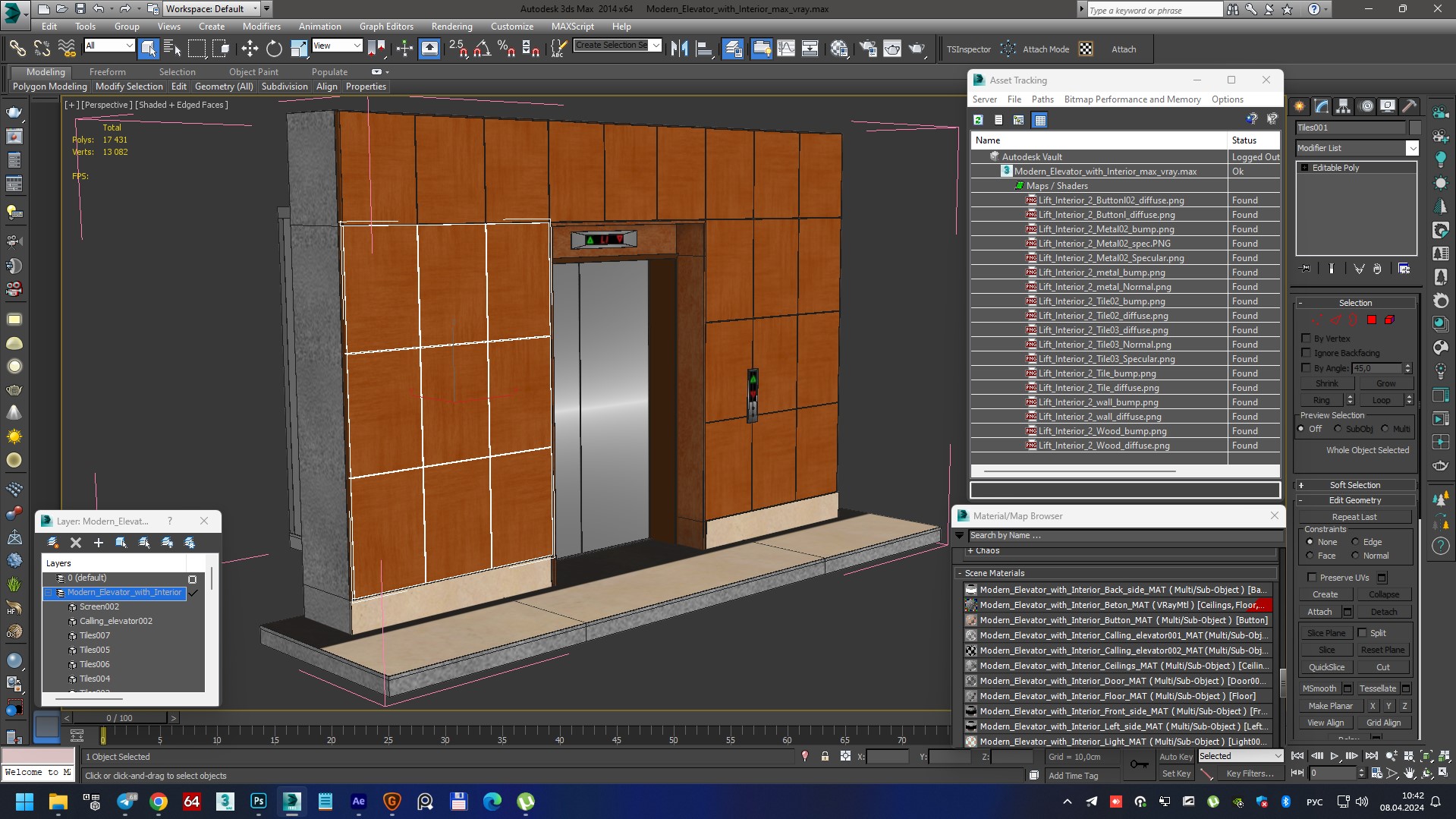This screenshot has height=819, width=1456.
Task: Click the Grow selection button
Action: pyautogui.click(x=1386, y=383)
